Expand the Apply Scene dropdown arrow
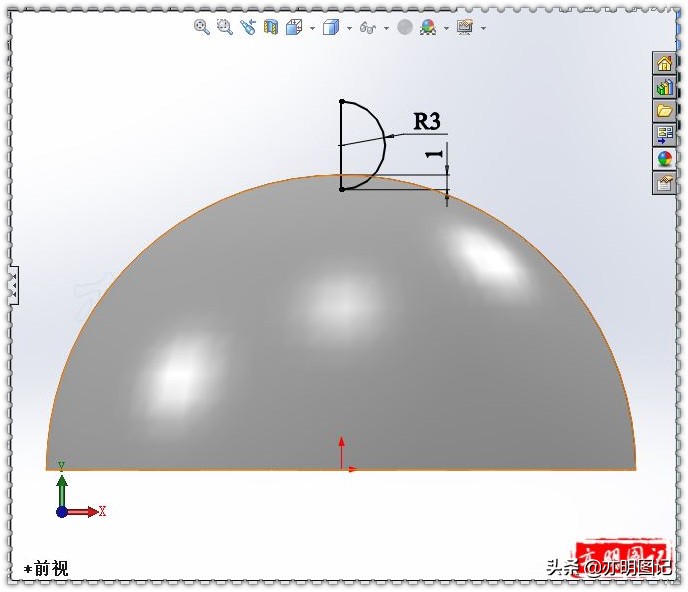The width and height of the screenshot is (688, 592). click(x=447, y=29)
